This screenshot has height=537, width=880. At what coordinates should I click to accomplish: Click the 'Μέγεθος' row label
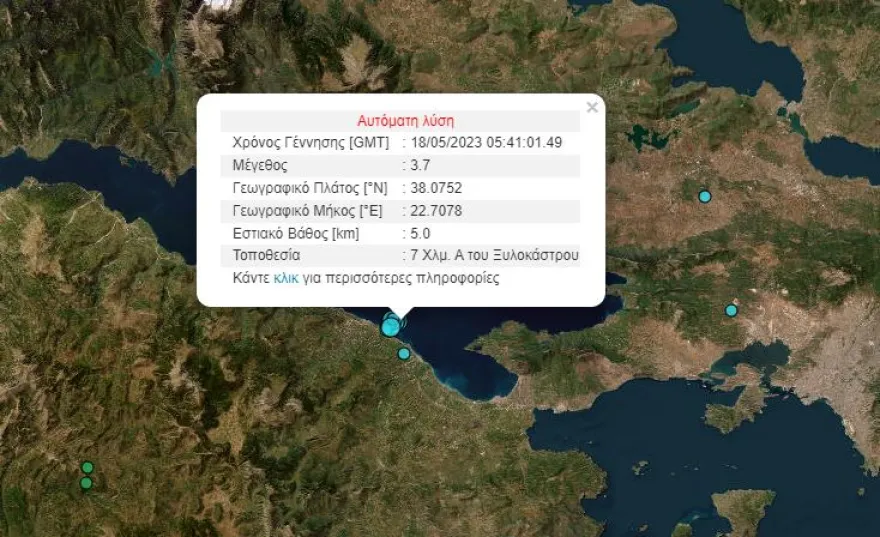click(259, 165)
